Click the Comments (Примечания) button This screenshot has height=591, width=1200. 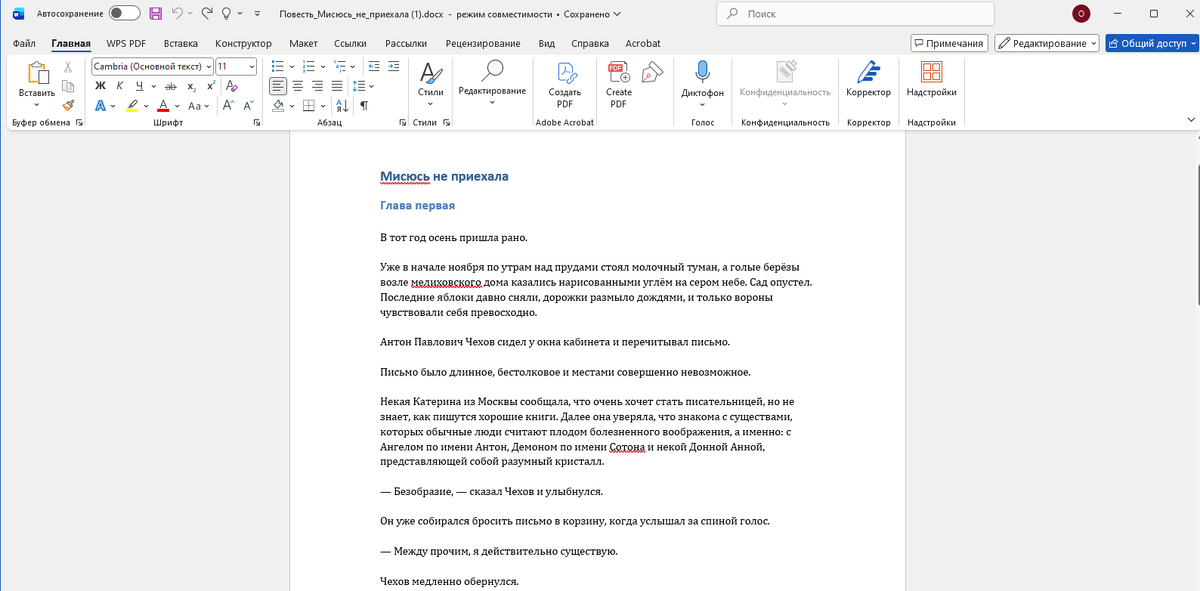[x=949, y=43]
